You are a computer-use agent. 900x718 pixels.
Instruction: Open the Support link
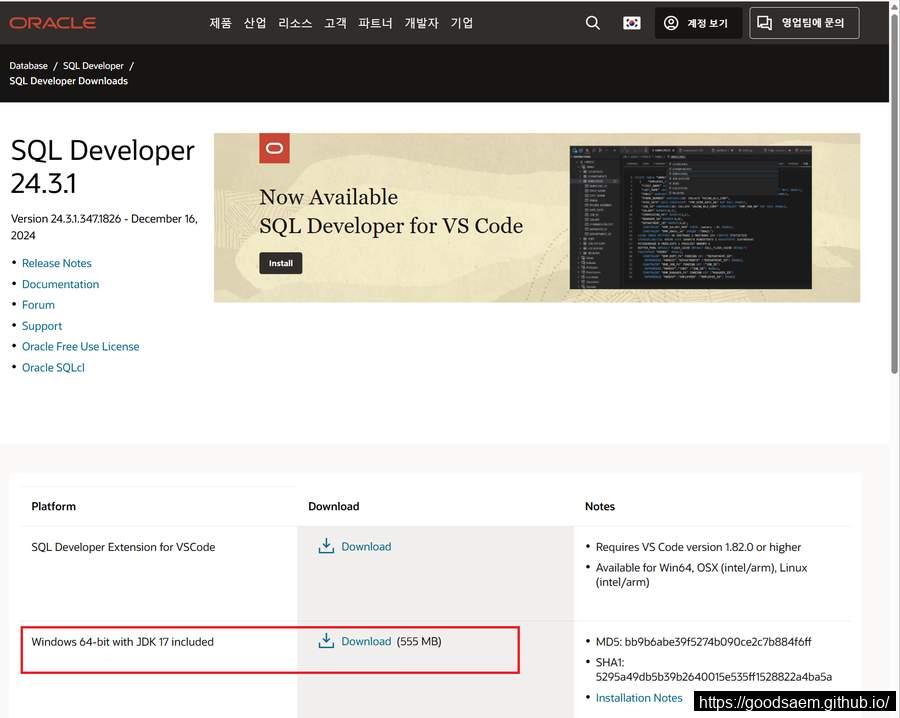[x=42, y=326]
